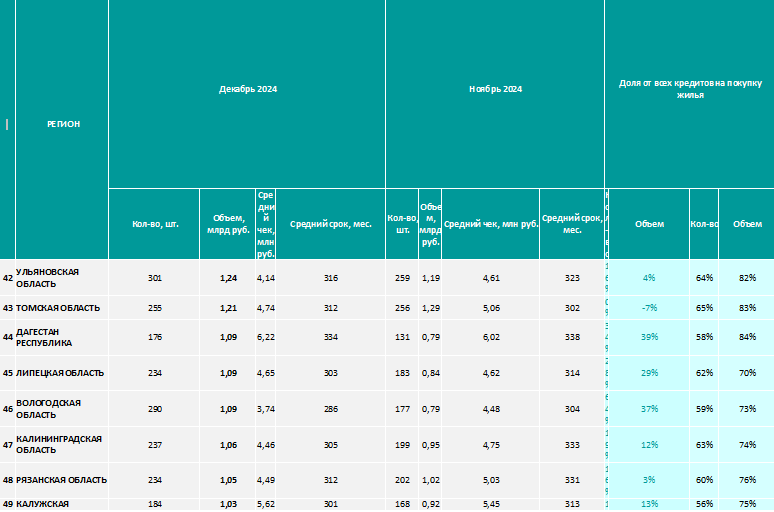The image size is (774, 512).
Task: Click value 183 in Липецкая row
Action: pyautogui.click(x=402, y=373)
